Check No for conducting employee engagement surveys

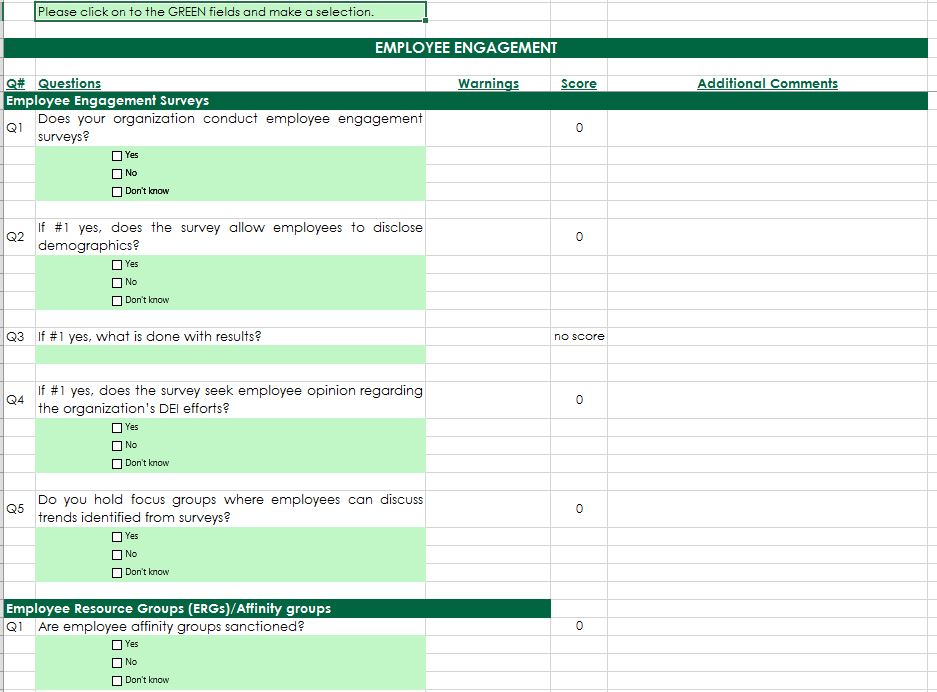point(117,174)
